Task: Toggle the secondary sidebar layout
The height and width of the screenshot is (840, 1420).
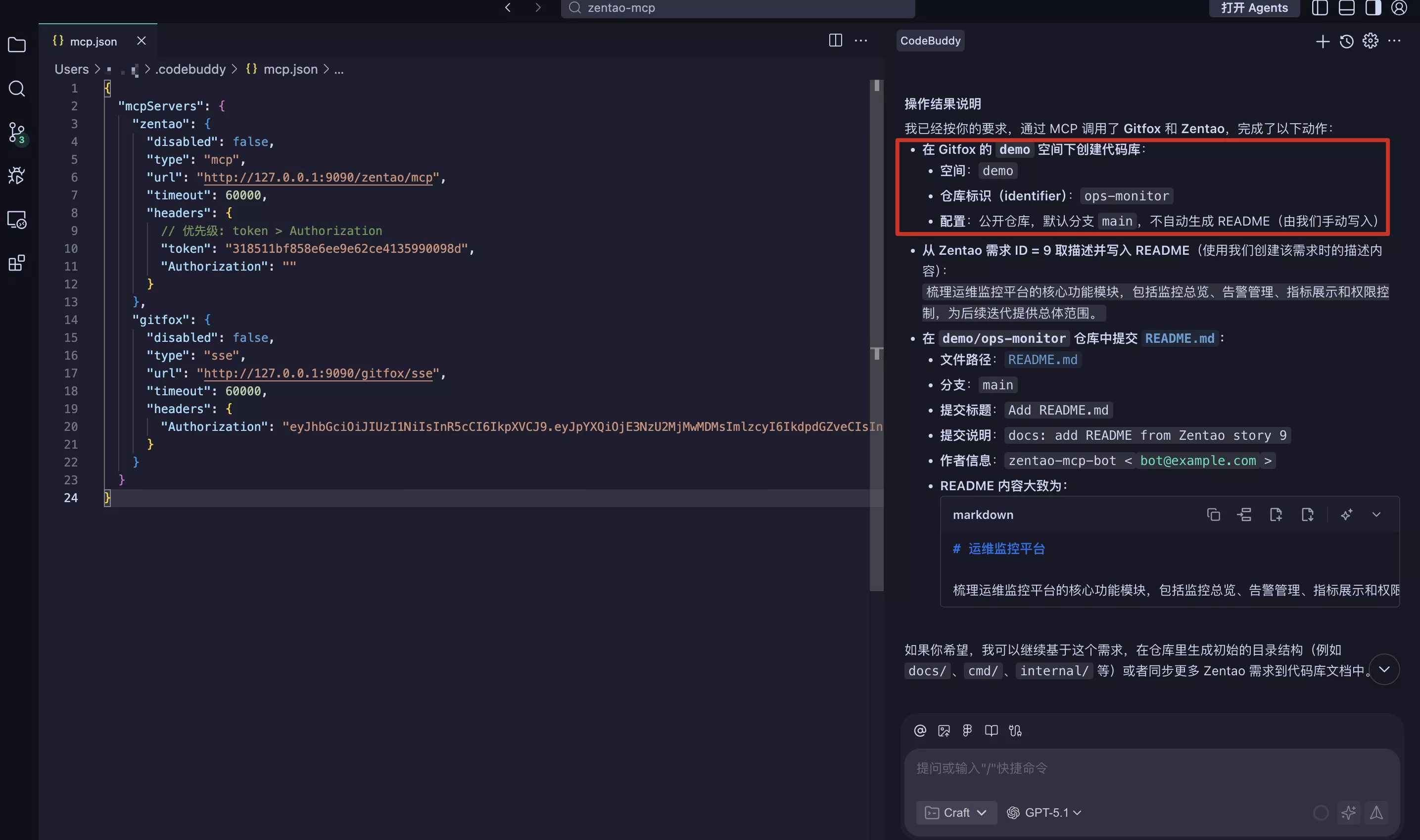Action: [1373, 8]
